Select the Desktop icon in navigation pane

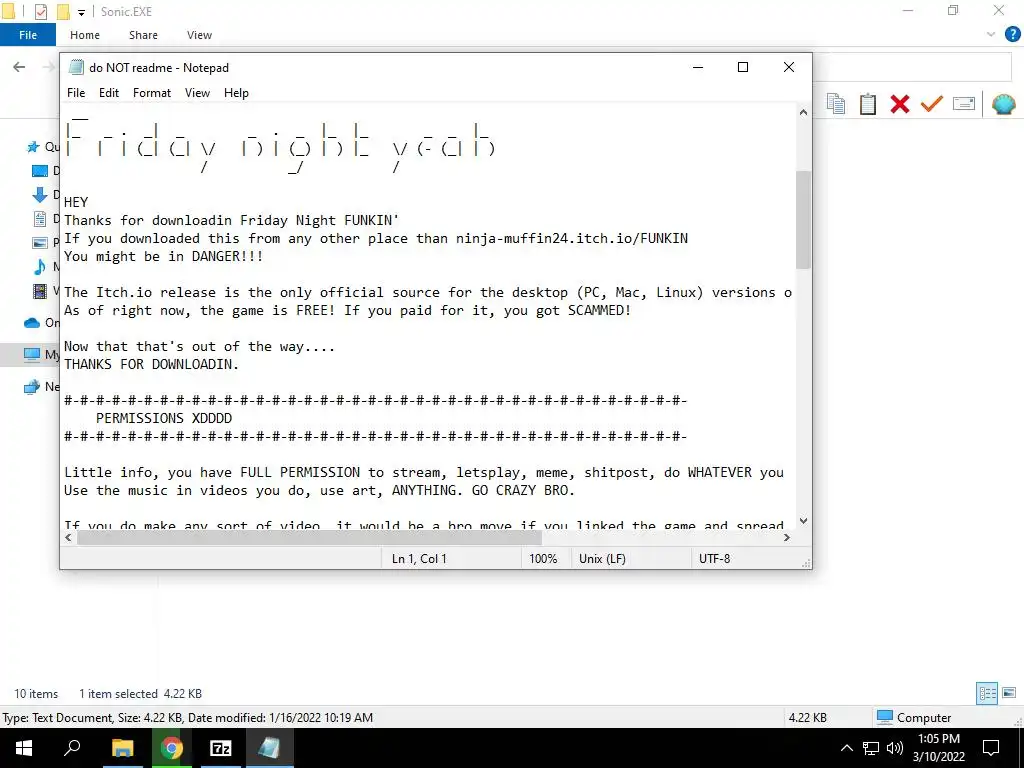40,171
